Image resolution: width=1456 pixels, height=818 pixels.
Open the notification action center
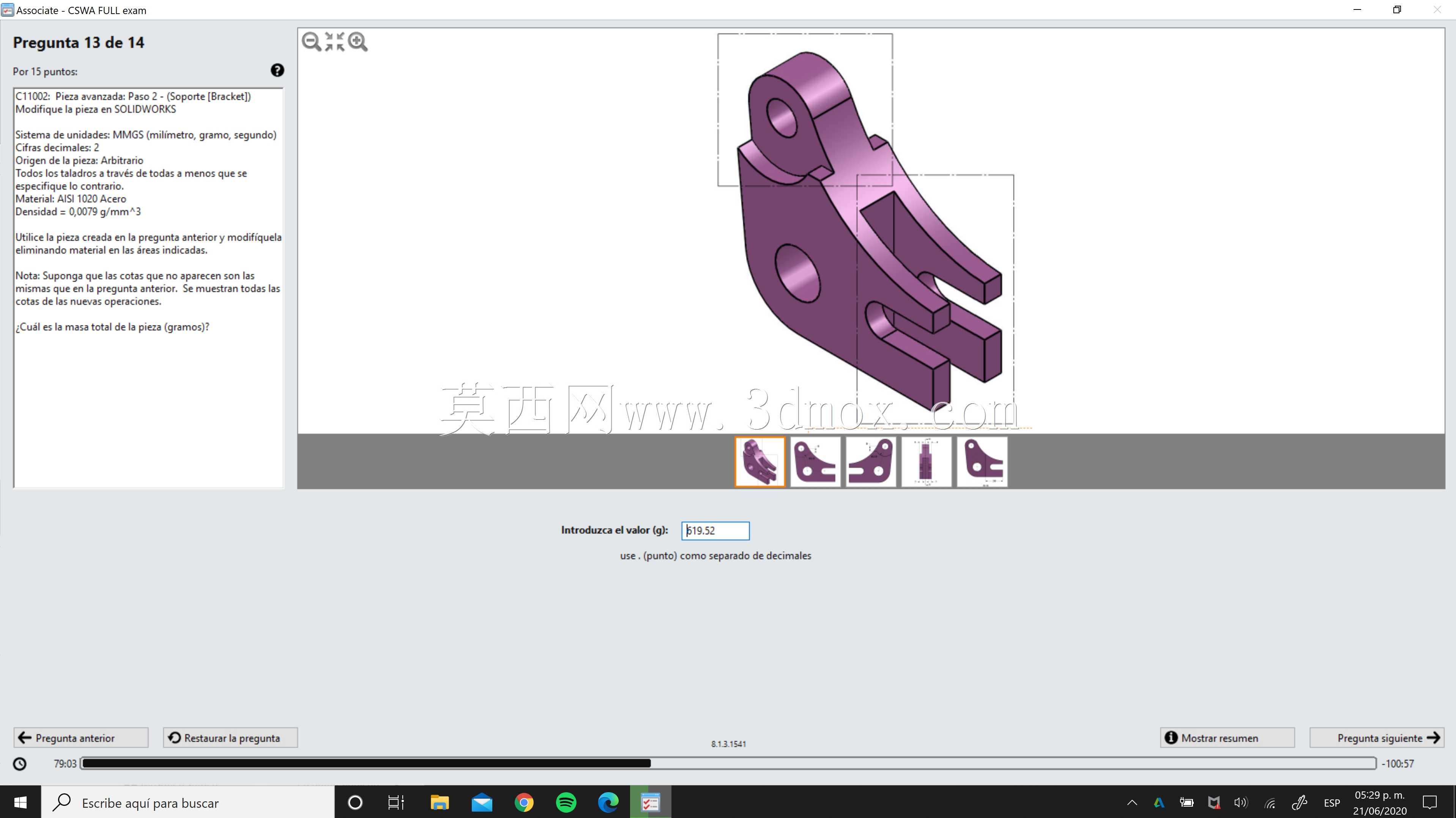click(1430, 802)
